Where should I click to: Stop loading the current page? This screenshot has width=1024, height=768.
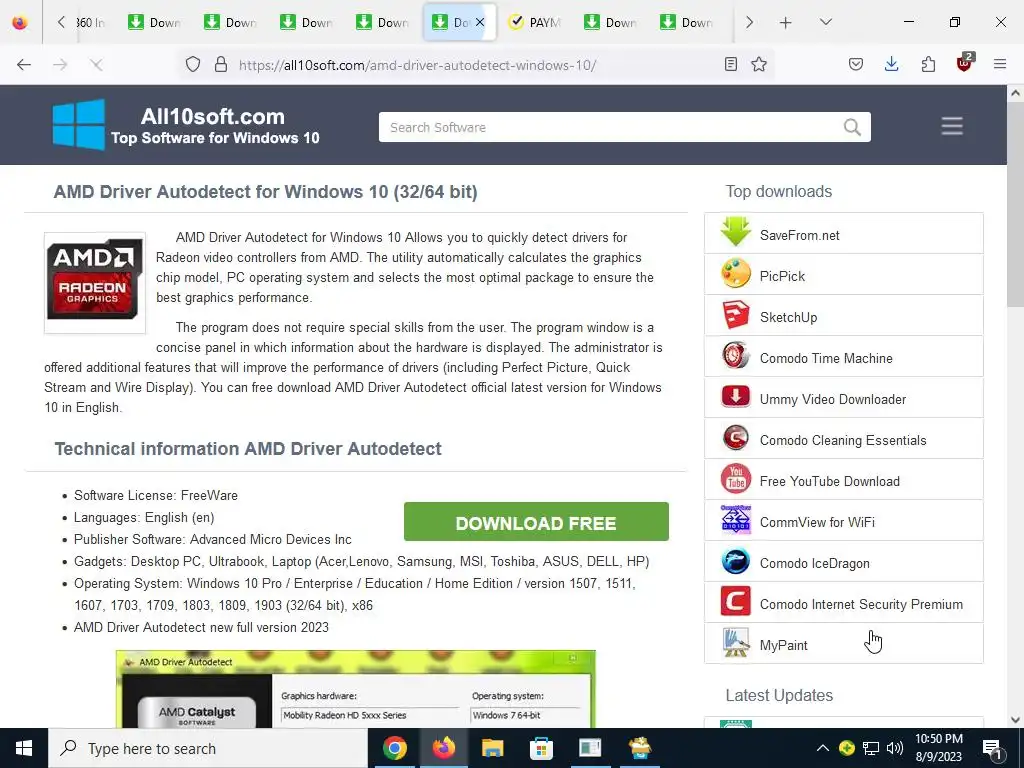96,65
